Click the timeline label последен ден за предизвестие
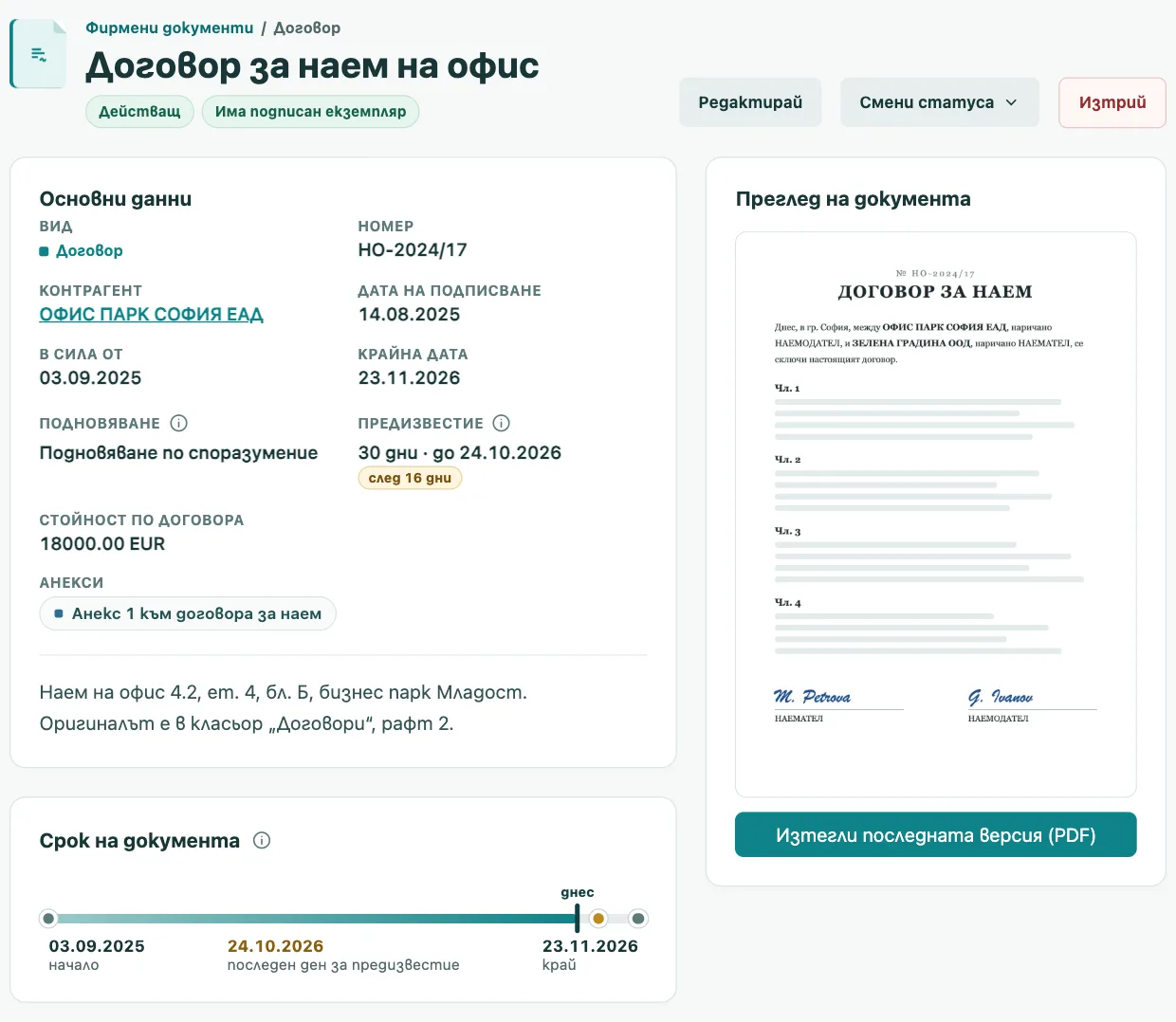The width and height of the screenshot is (1176, 1022). coord(343,965)
